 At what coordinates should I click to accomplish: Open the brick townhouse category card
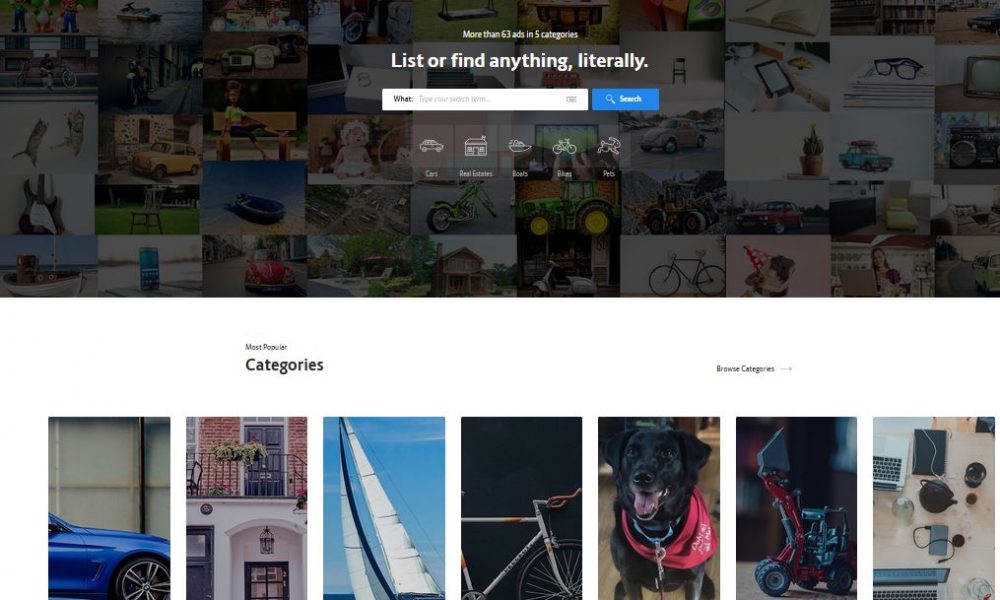247,508
